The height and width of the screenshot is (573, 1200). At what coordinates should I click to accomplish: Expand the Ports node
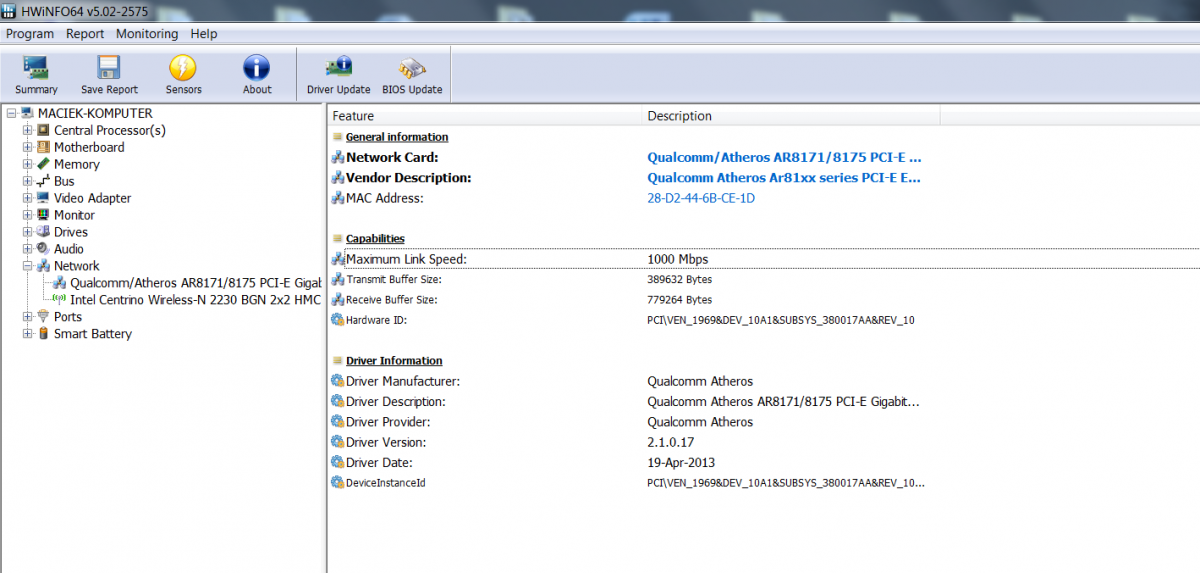click(28, 317)
